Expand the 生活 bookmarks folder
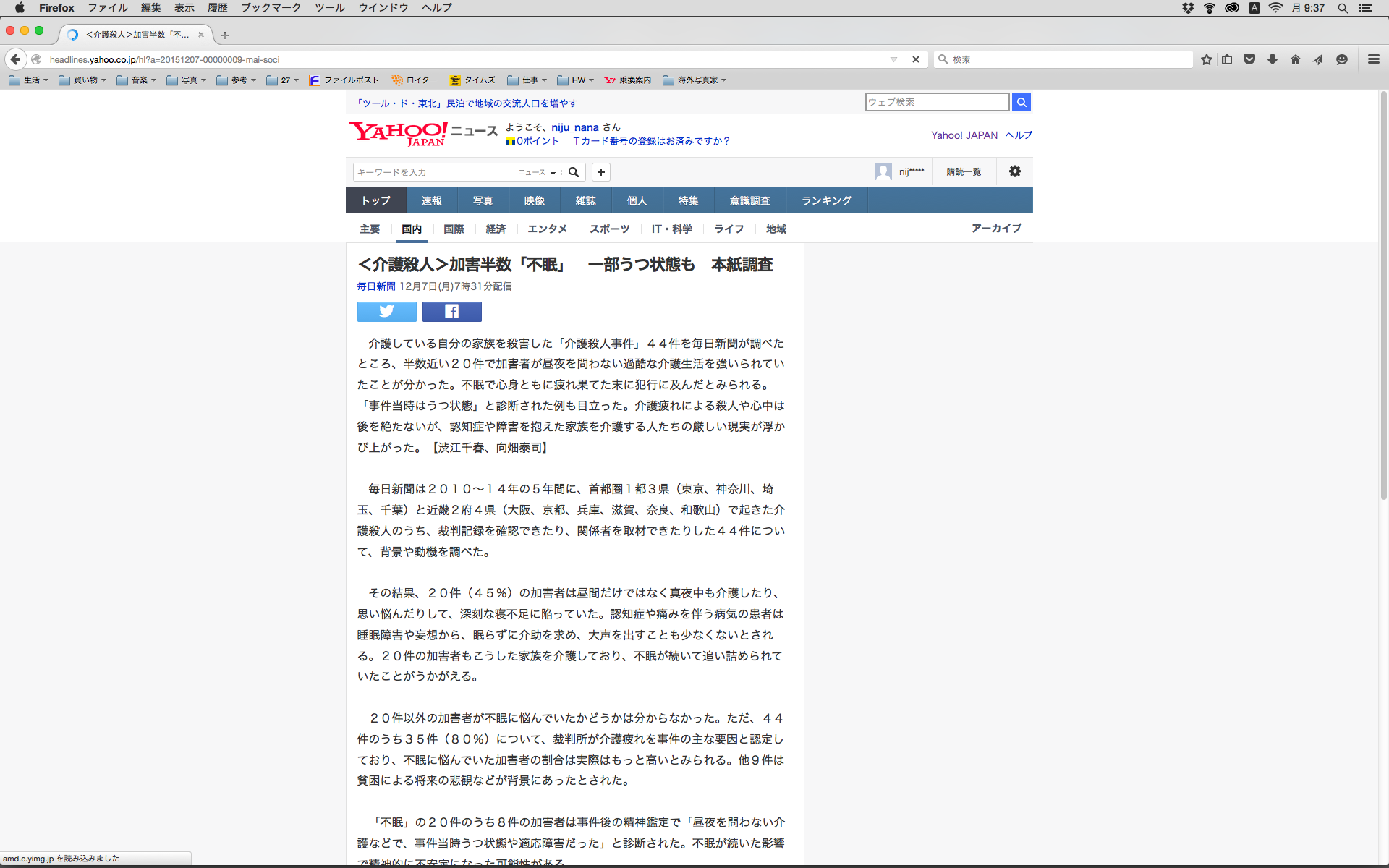This screenshot has height=868, width=1389. point(29,80)
